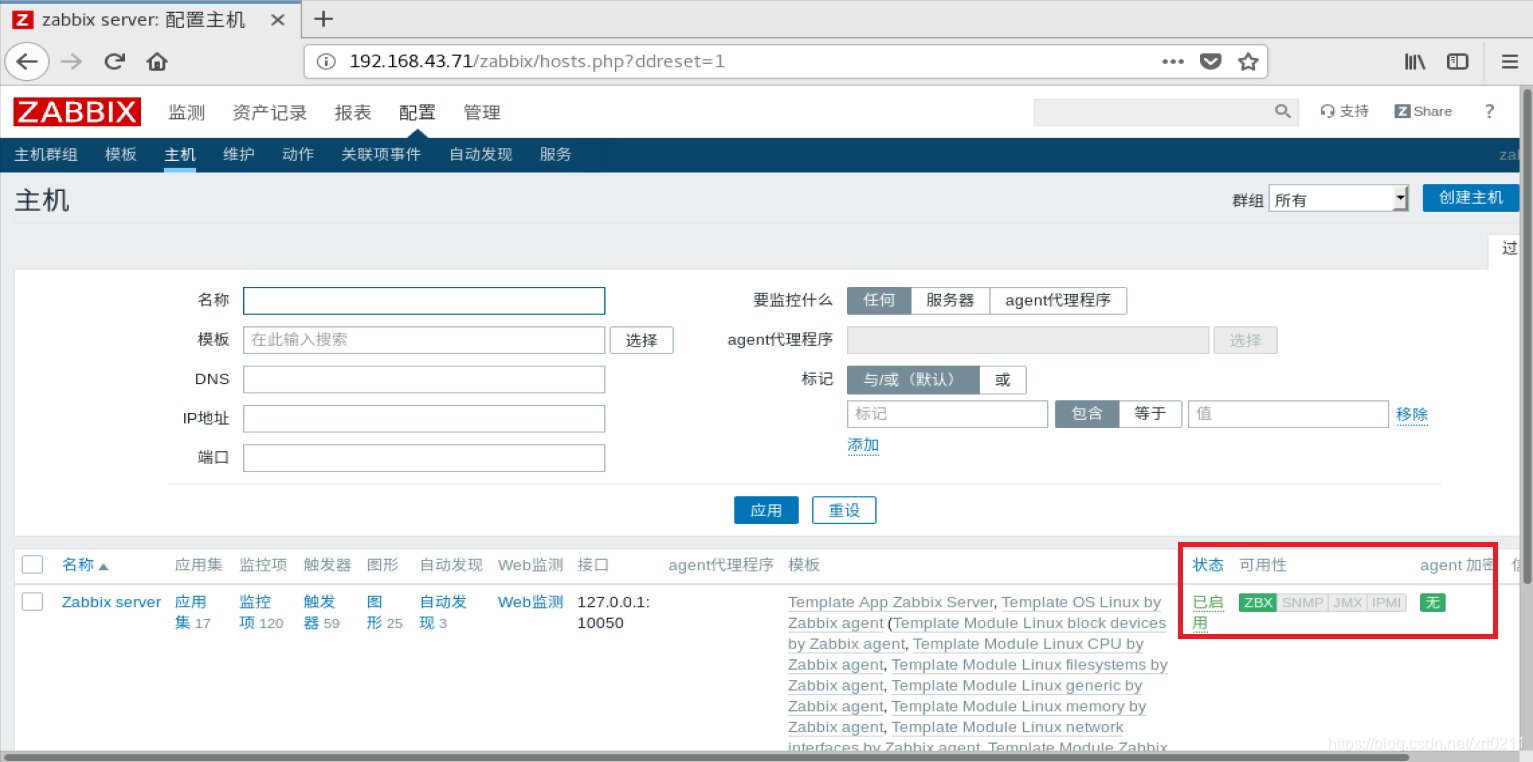Open the 支持 support link
Viewport: 1533px width, 762px height.
[x=1345, y=111]
